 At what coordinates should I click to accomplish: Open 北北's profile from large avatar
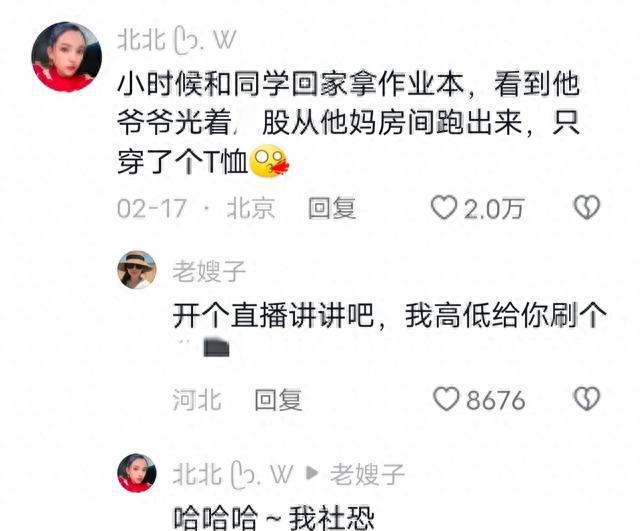click(67, 57)
